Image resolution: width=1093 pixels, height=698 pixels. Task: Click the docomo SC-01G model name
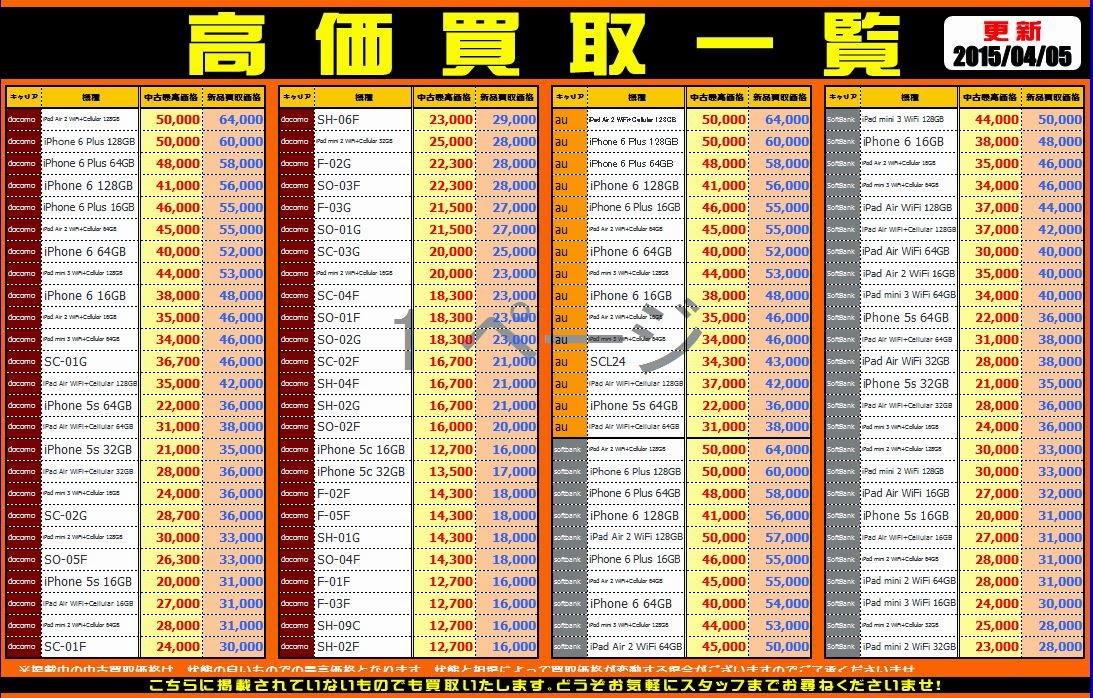pyautogui.click(x=66, y=362)
